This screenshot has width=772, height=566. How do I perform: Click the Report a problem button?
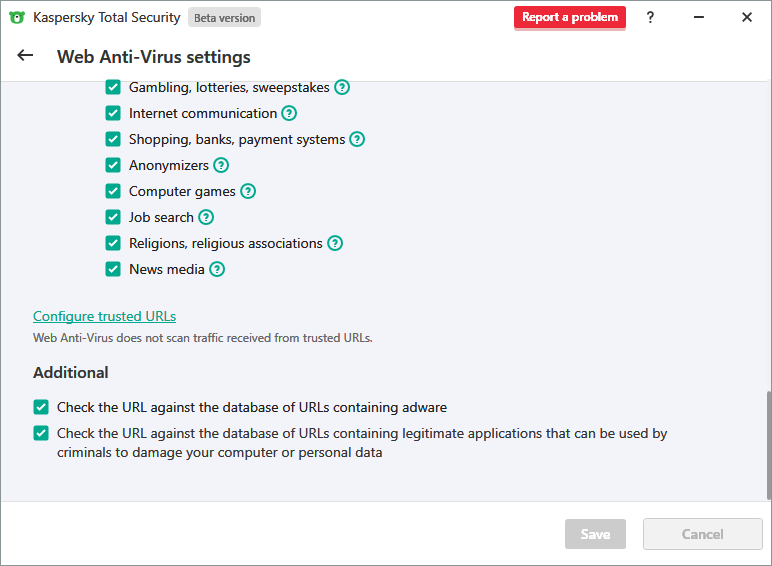pyautogui.click(x=570, y=17)
